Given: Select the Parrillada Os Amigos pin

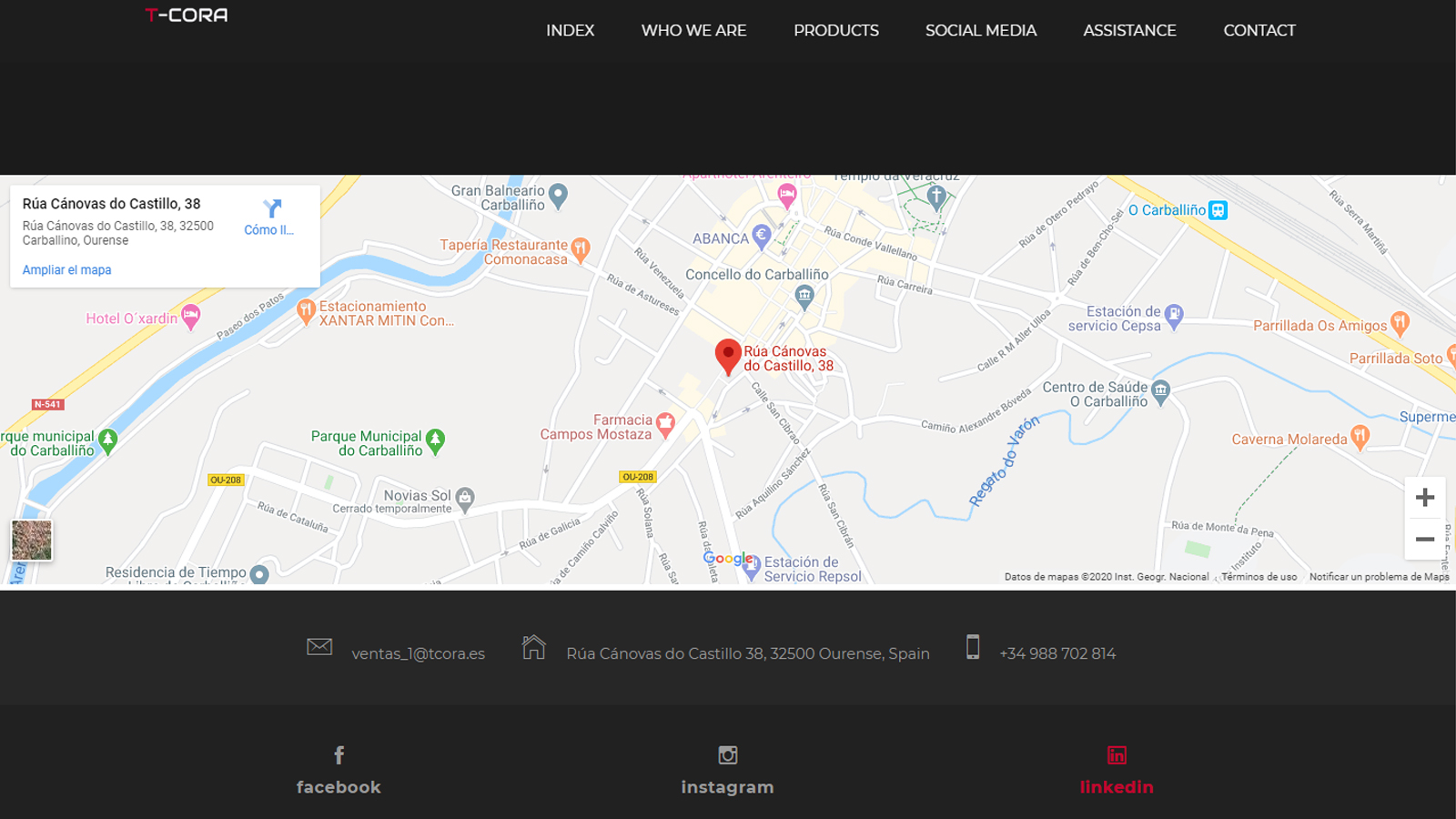Looking at the screenshot, I should pyautogui.click(x=1400, y=322).
